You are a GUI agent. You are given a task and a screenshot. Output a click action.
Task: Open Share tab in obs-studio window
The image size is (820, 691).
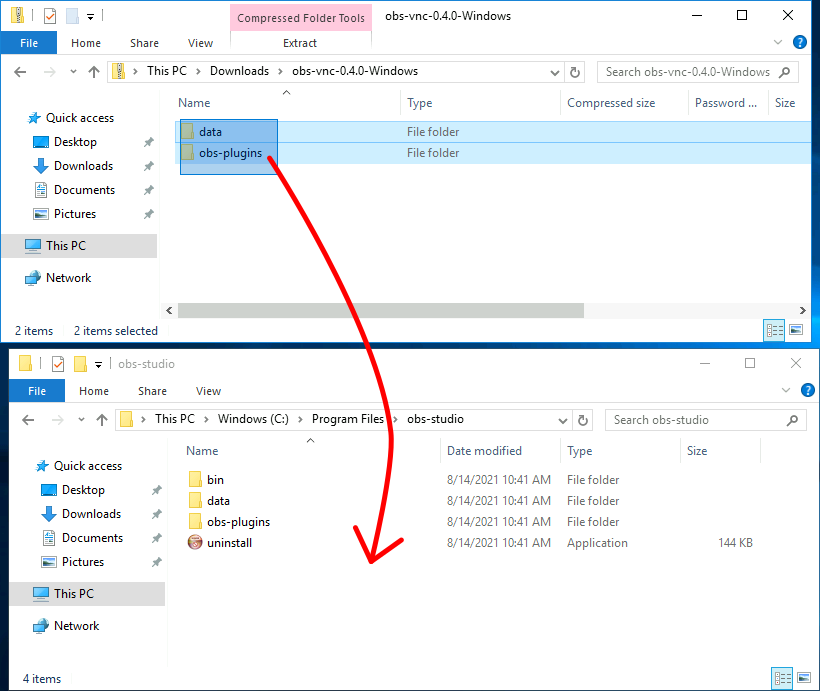point(152,391)
